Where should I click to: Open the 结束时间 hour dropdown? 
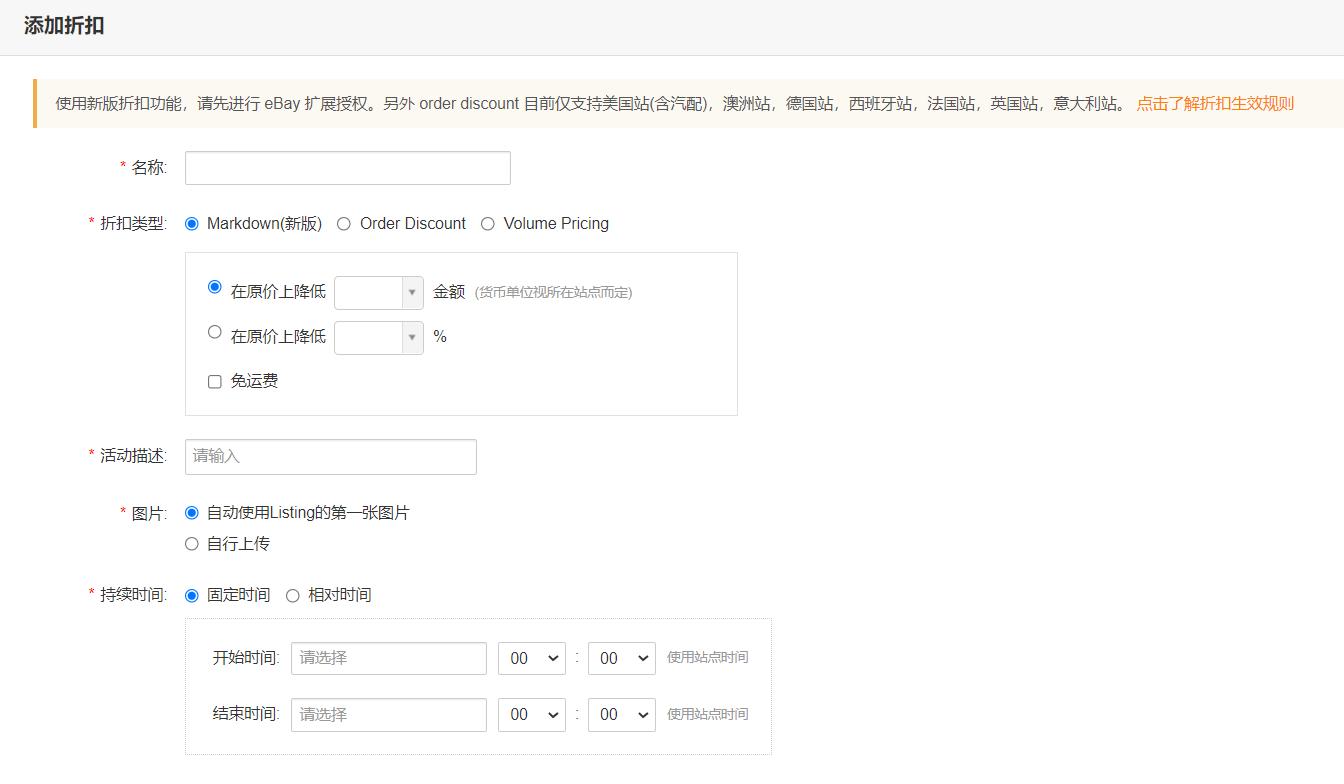click(x=531, y=714)
